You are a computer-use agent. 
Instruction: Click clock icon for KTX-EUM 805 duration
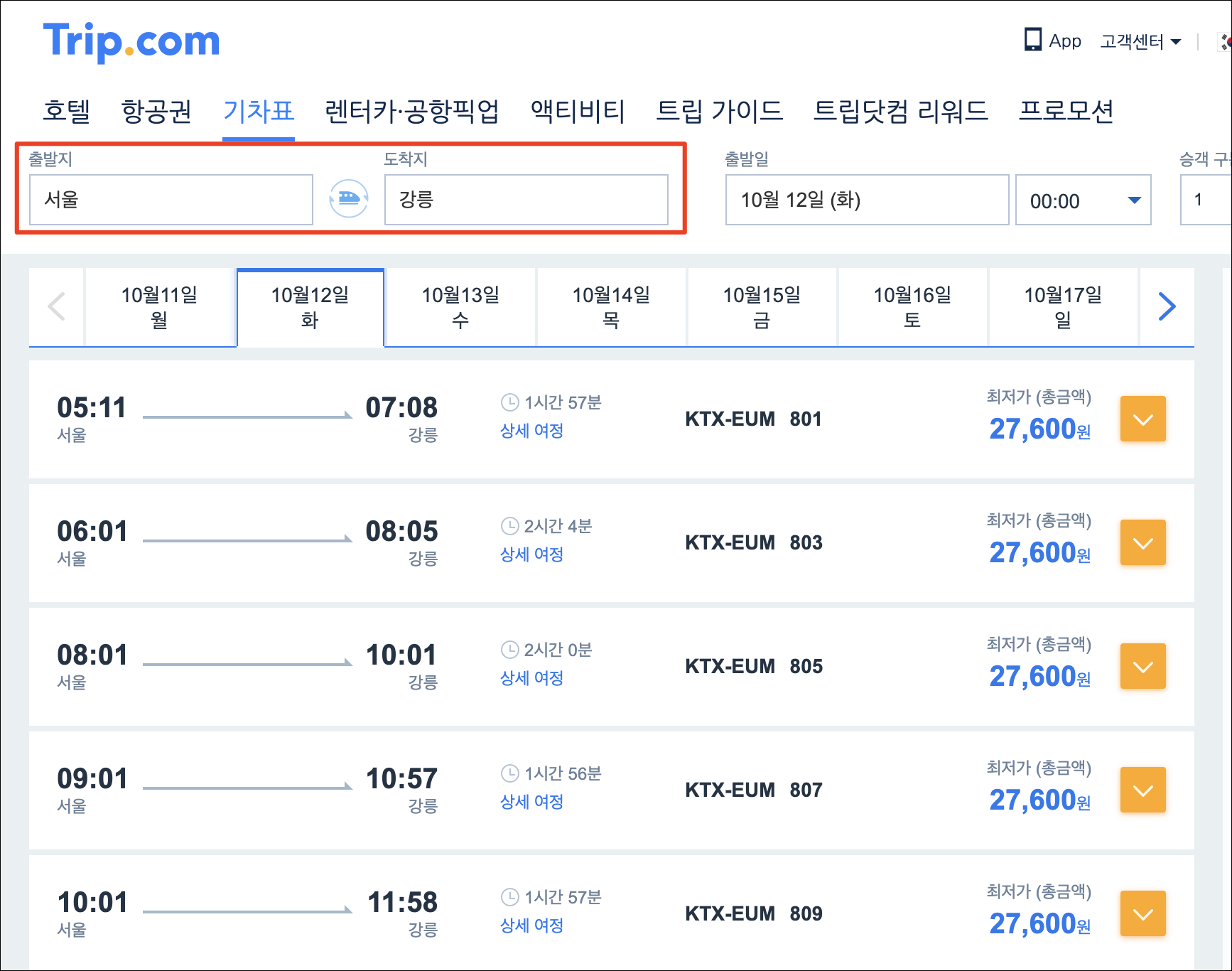pos(509,650)
